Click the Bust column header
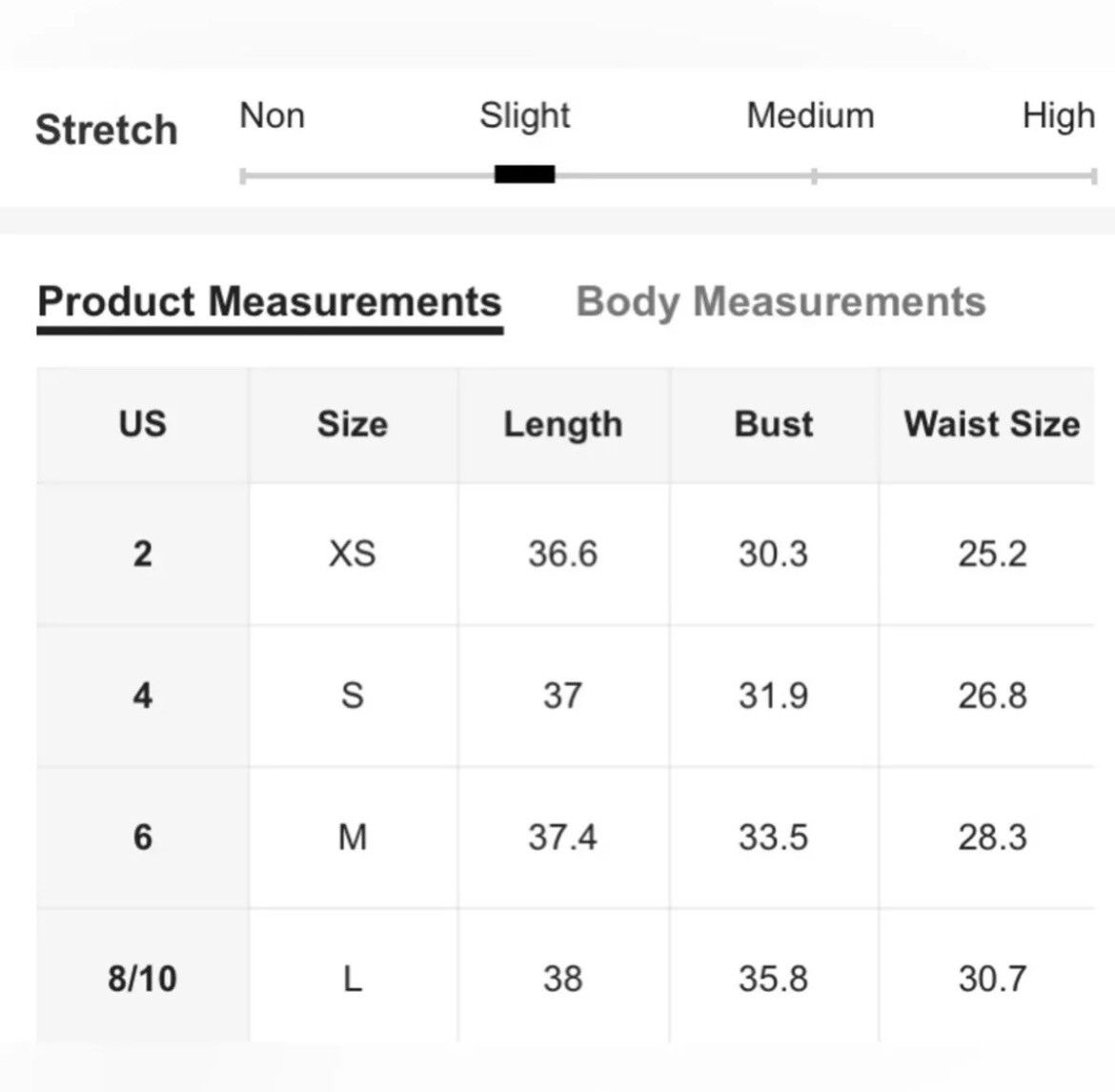 (774, 424)
